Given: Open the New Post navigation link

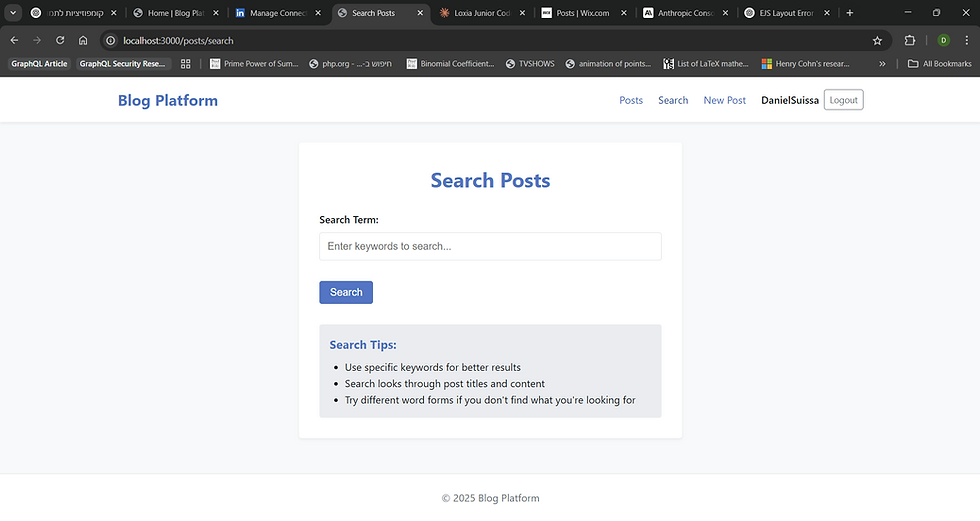Looking at the screenshot, I should 724,100.
